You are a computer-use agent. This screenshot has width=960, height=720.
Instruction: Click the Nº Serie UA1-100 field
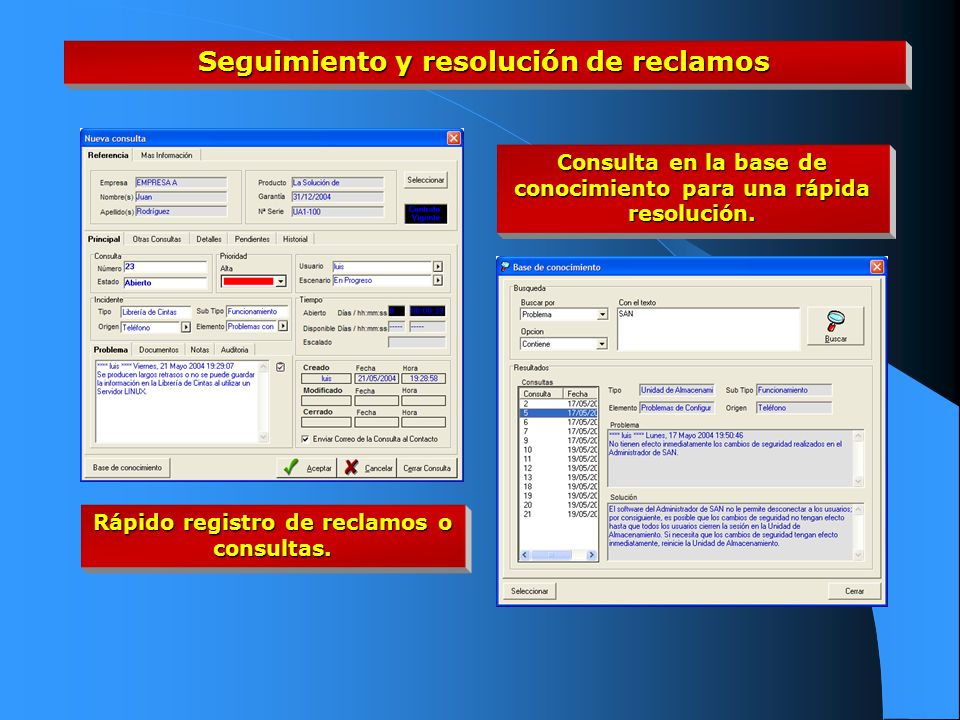pos(337,212)
